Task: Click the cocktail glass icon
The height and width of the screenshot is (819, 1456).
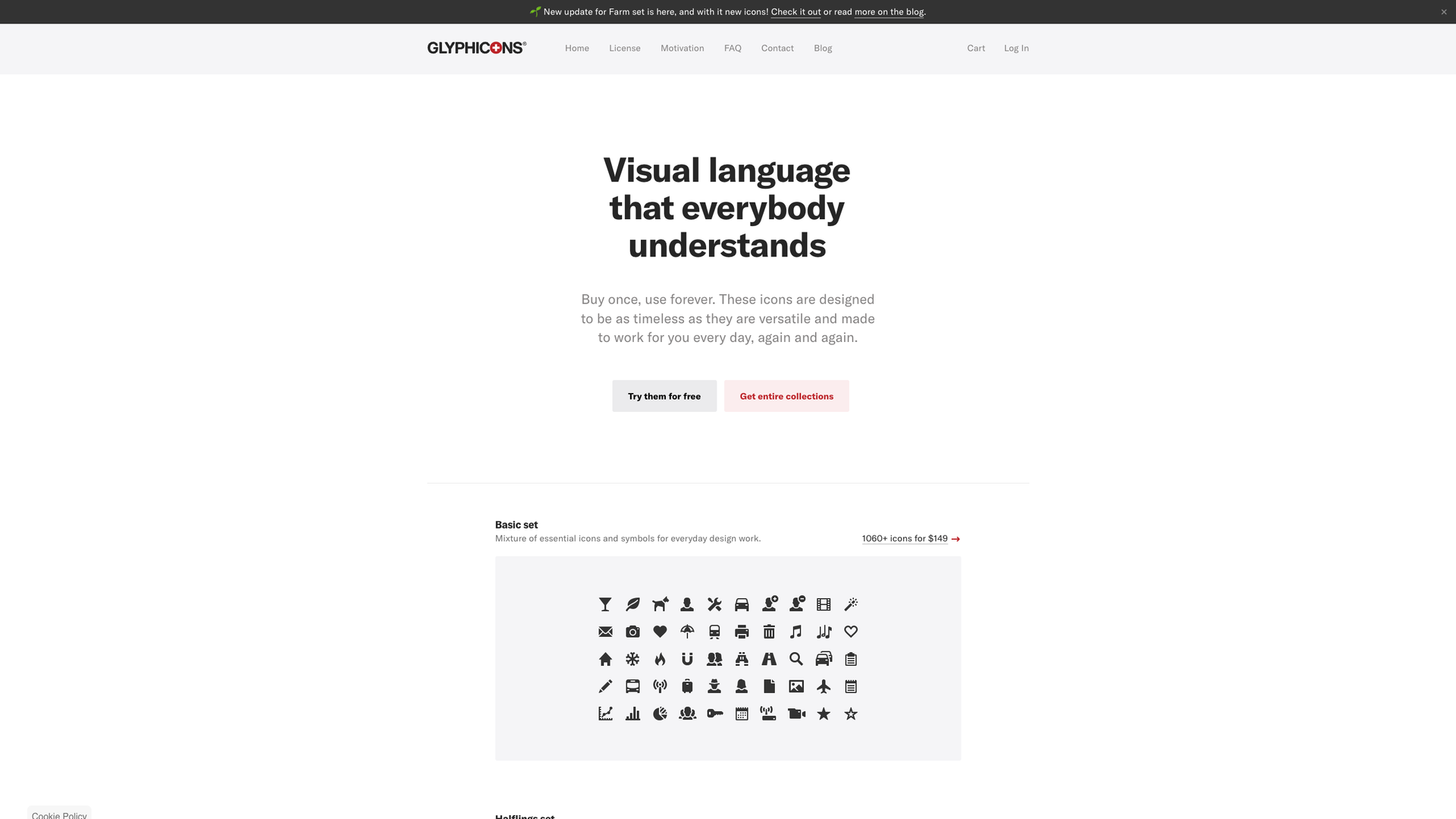Action: click(x=605, y=604)
